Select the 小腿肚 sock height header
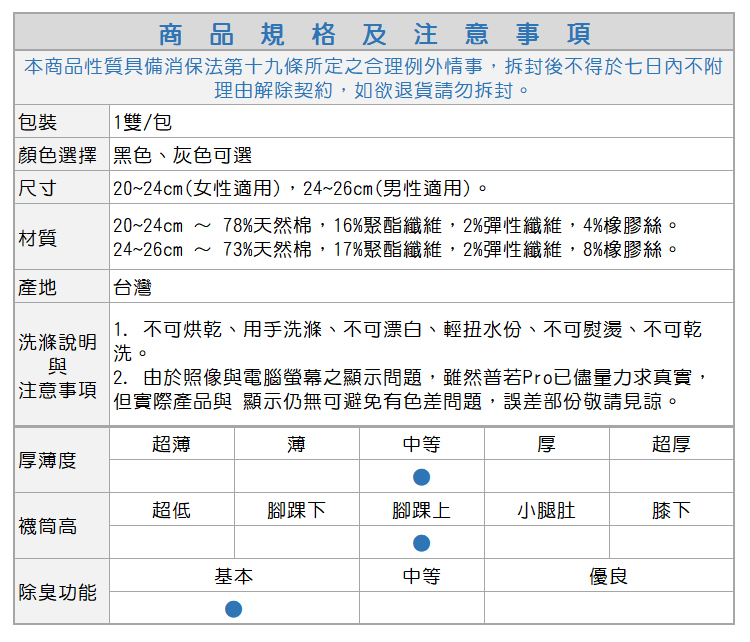 [546, 510]
